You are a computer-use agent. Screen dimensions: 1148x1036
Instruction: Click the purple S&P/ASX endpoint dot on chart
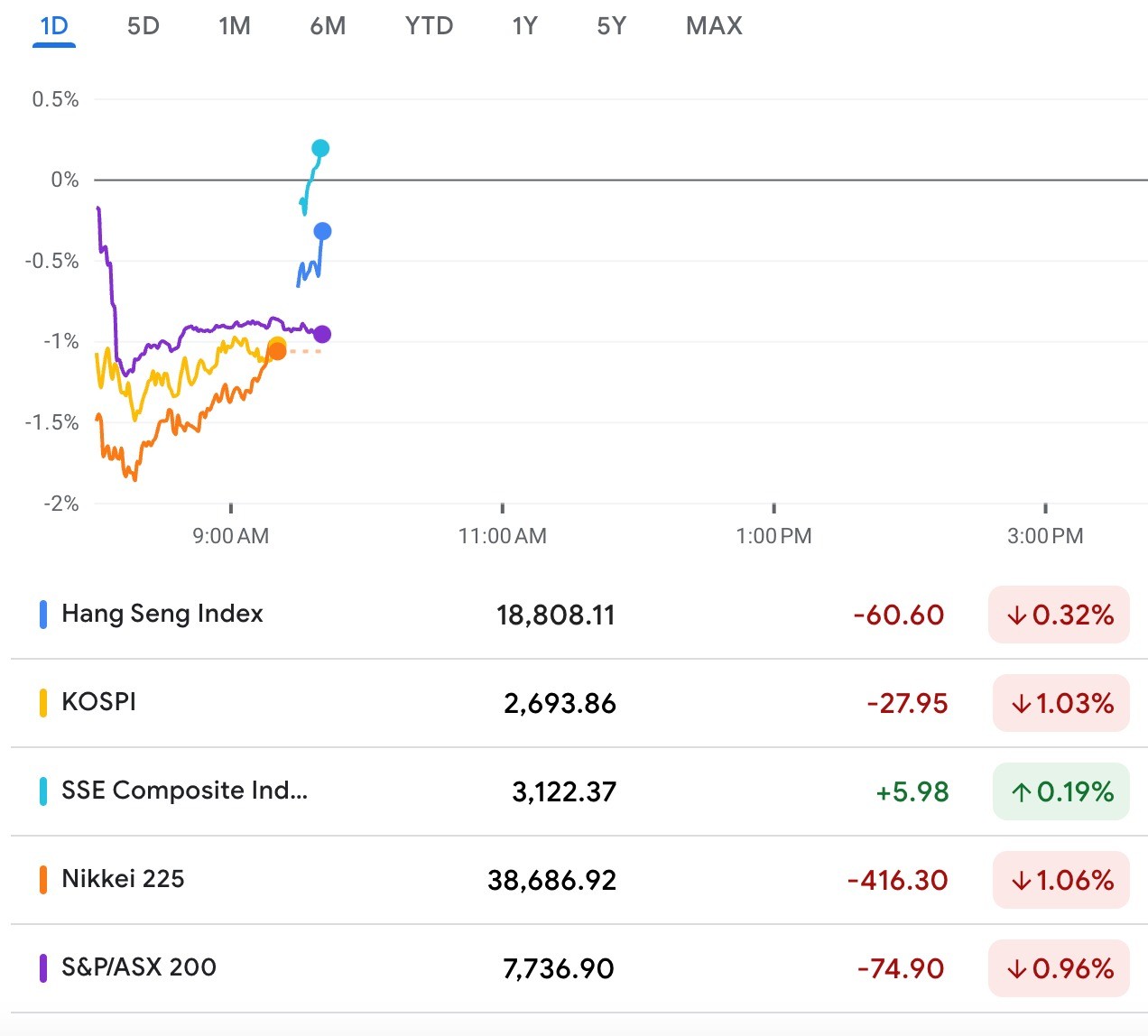(321, 334)
